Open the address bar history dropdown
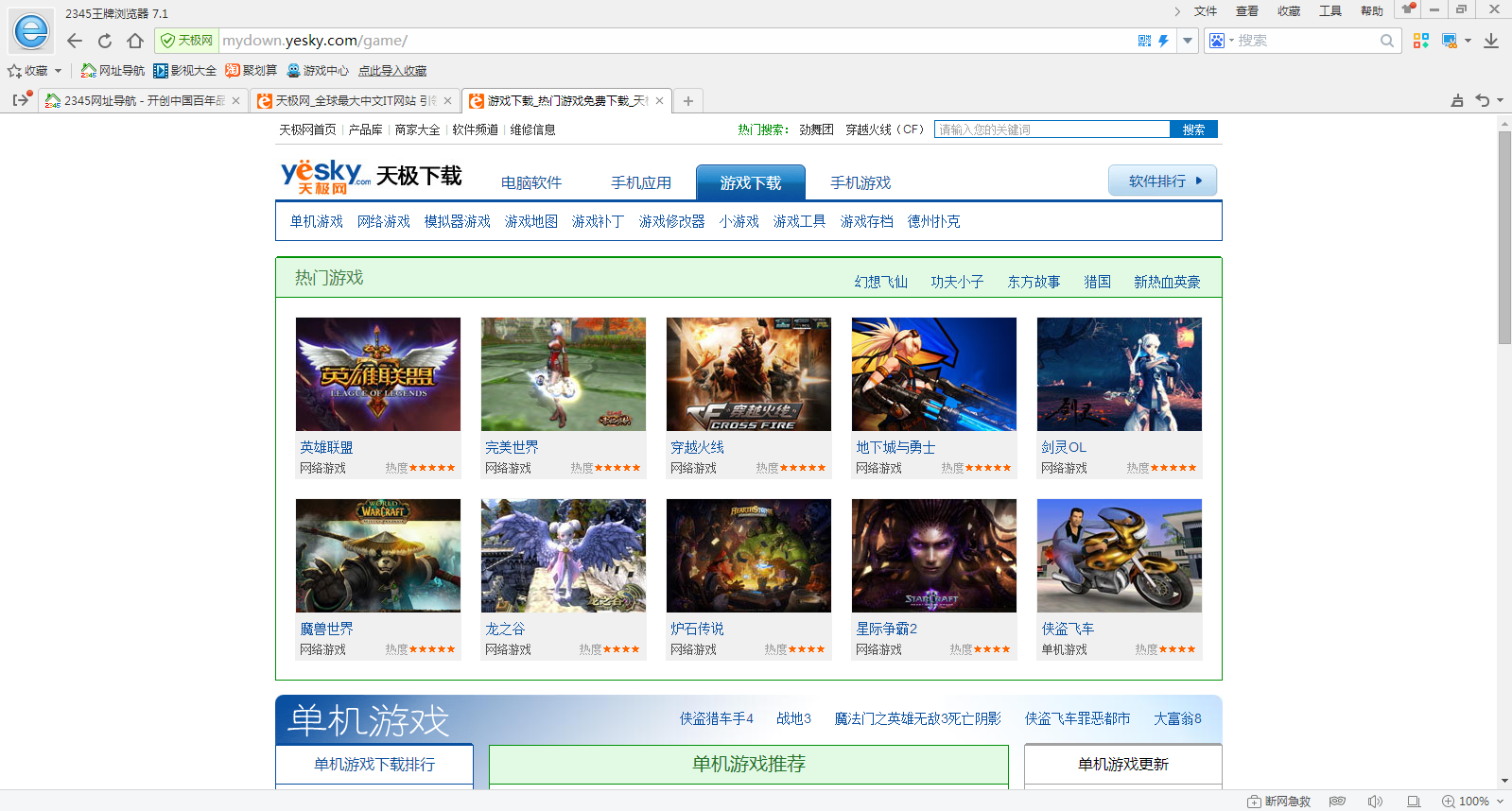 [1188, 41]
